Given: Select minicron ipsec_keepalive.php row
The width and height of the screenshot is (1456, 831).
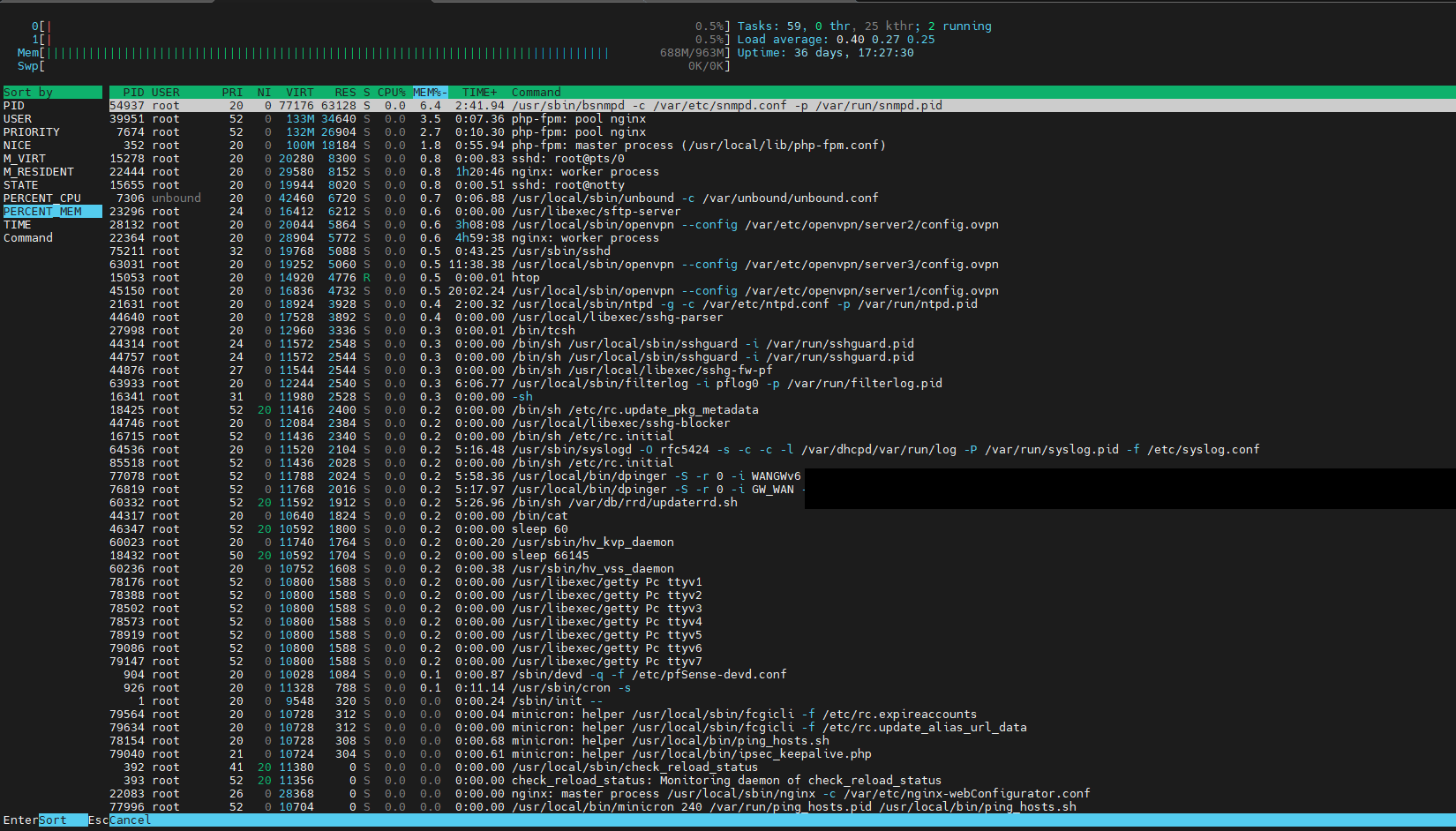Looking at the screenshot, I should coord(782,754).
